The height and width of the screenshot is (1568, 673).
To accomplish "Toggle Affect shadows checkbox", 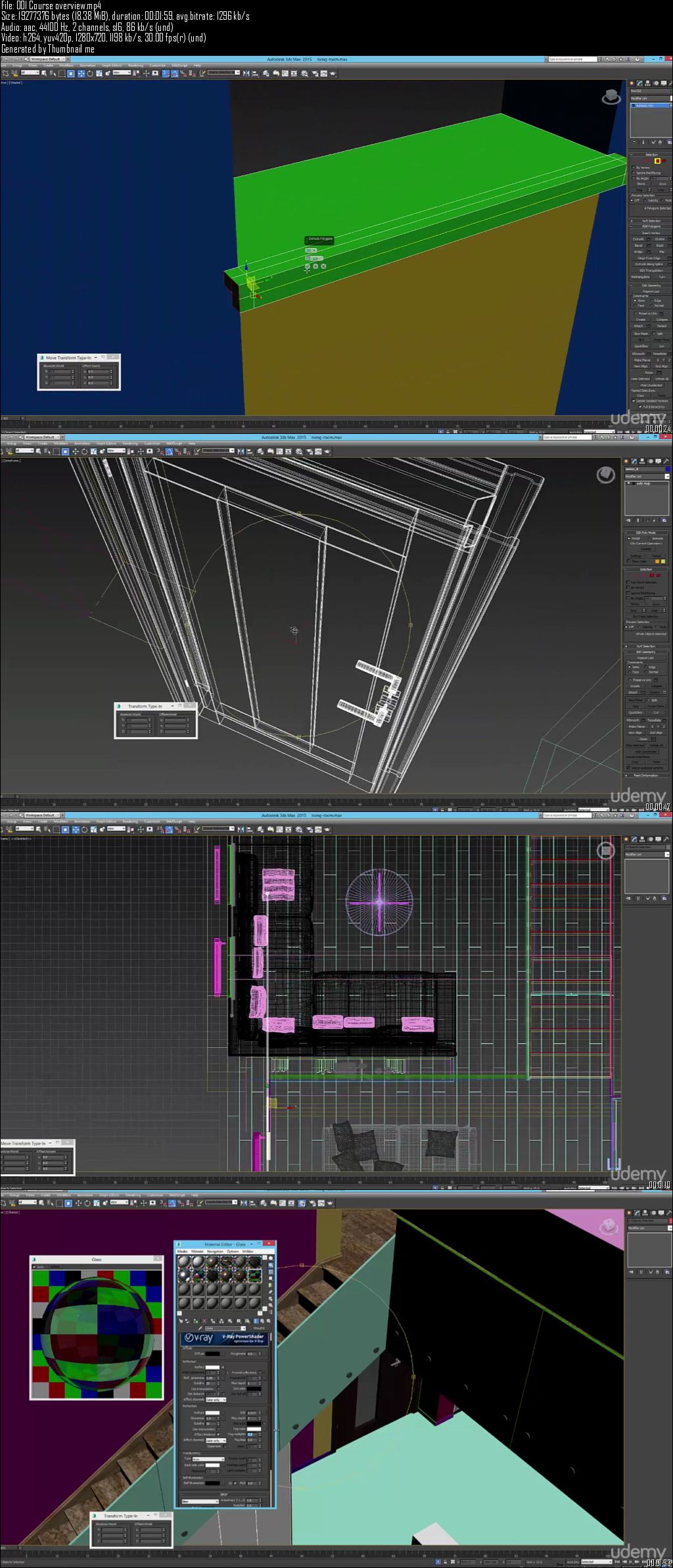I will [x=218, y=1435].
